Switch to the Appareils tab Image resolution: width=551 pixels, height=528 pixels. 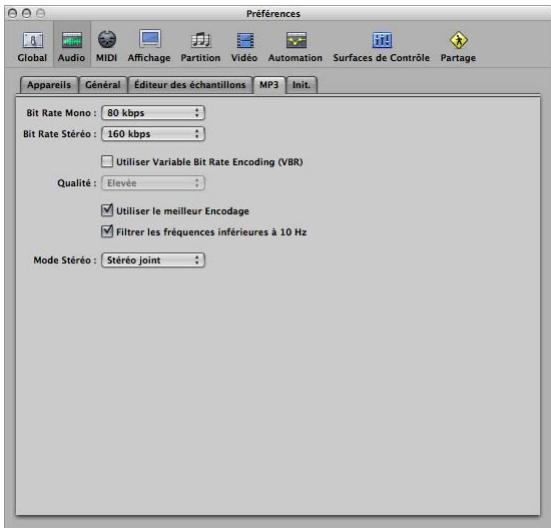click(x=49, y=85)
